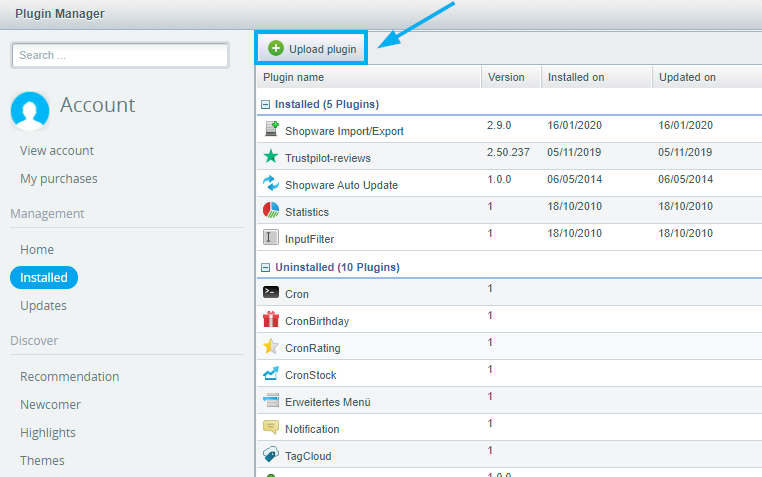Click version 2.50.237 of Trustpilot-reviews
Image resolution: width=762 pixels, height=477 pixels.
coord(508,153)
